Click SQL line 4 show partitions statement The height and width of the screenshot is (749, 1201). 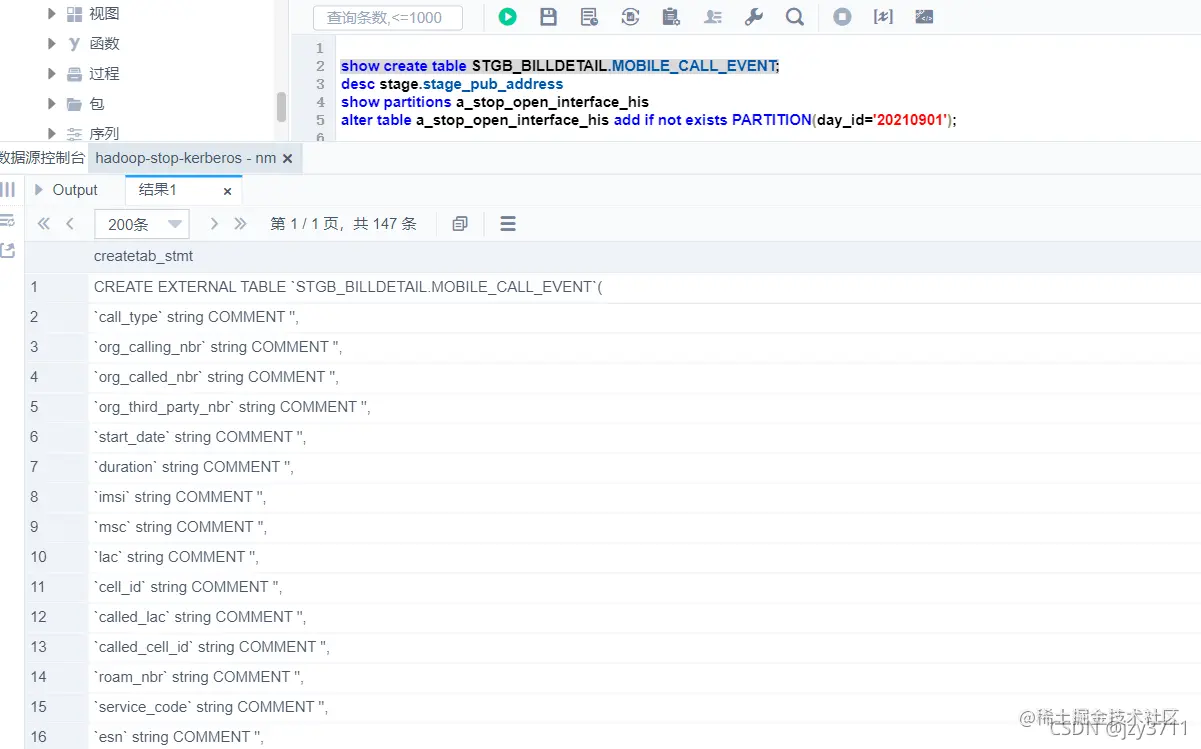[x=494, y=102]
